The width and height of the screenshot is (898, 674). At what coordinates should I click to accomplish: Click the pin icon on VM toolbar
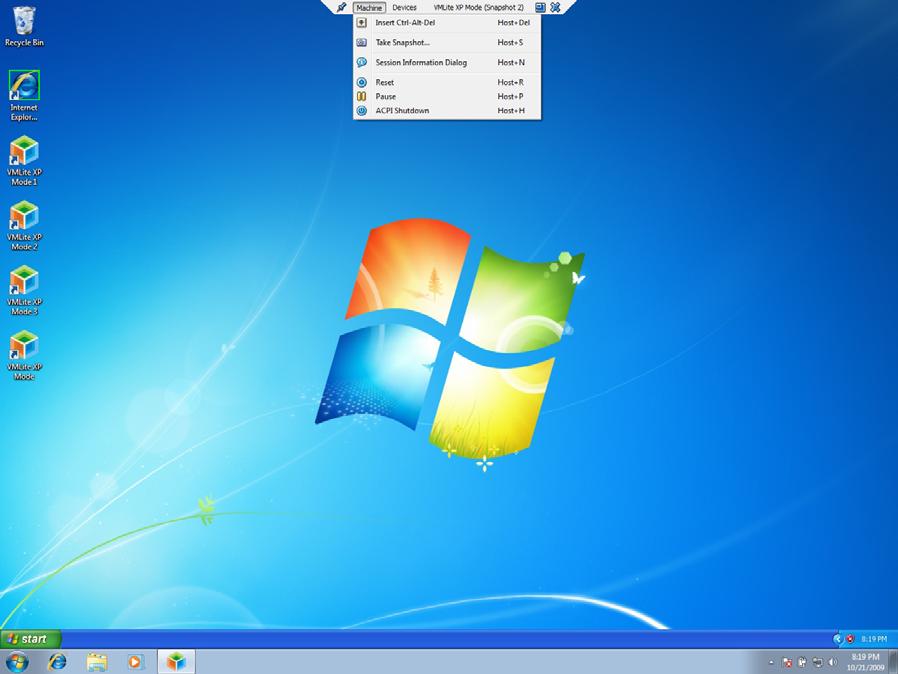pyautogui.click(x=341, y=7)
